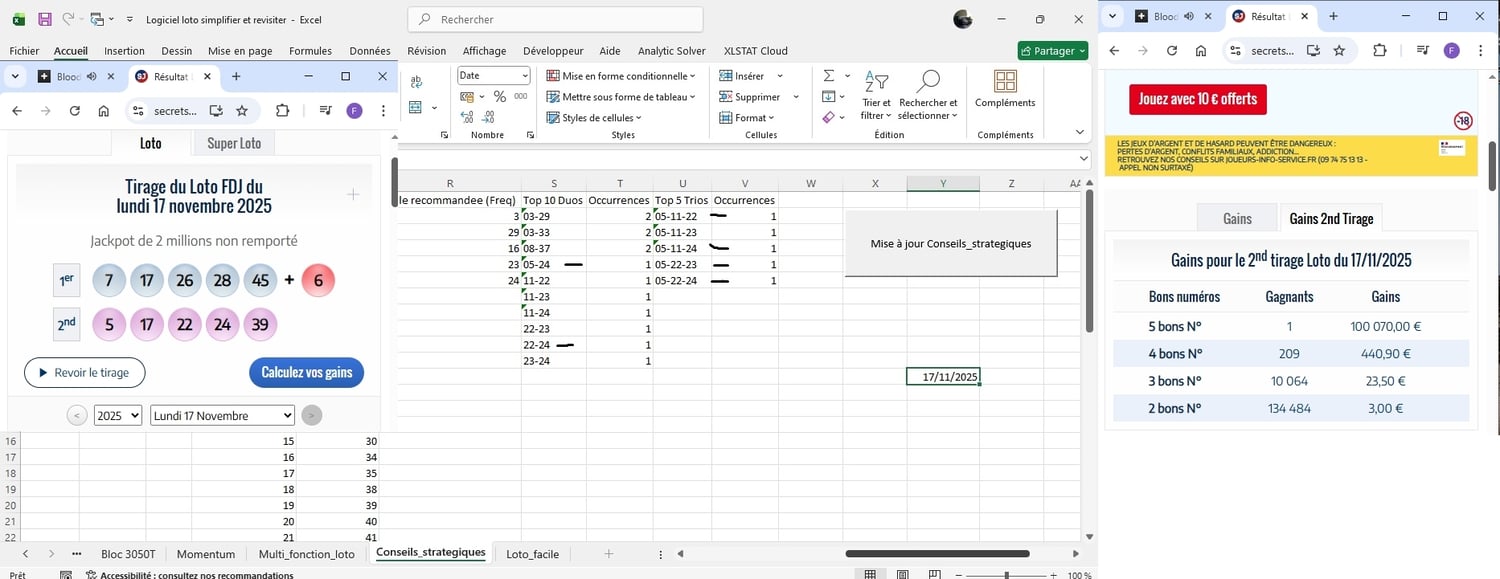Click home icon in right browser window
Screen dimensions: 1500x579
[1201, 51]
